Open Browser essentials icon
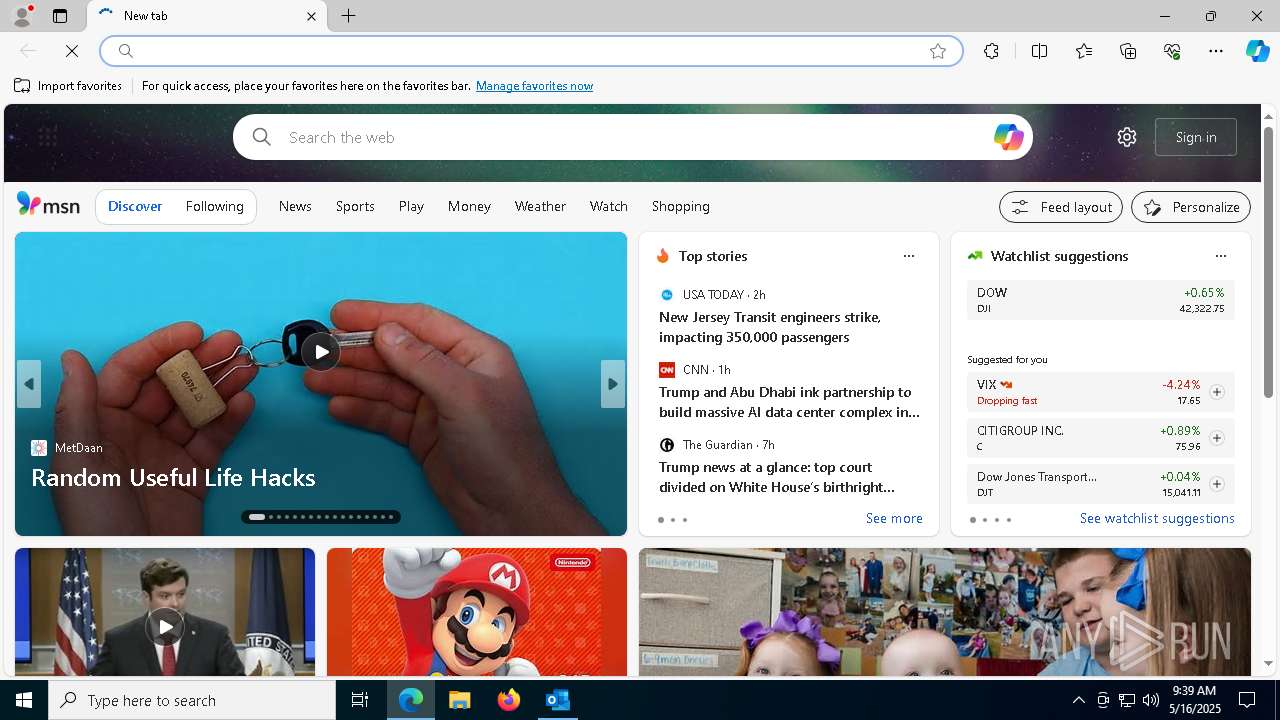 pyautogui.click(x=1172, y=51)
